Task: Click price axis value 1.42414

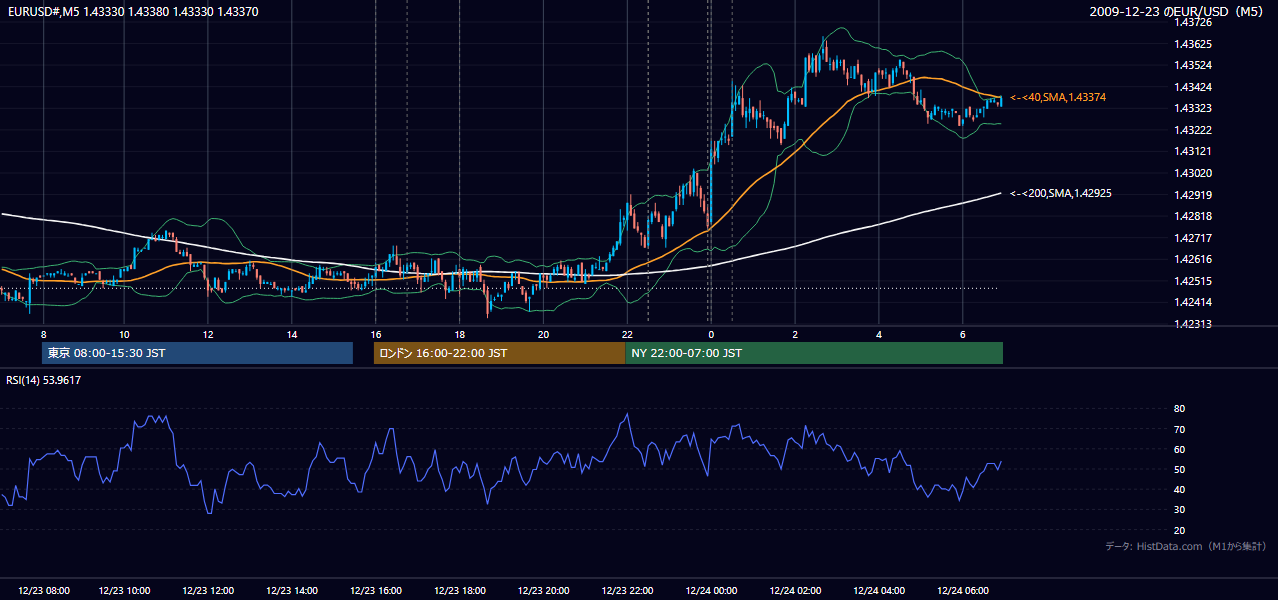Action: pyautogui.click(x=1193, y=302)
